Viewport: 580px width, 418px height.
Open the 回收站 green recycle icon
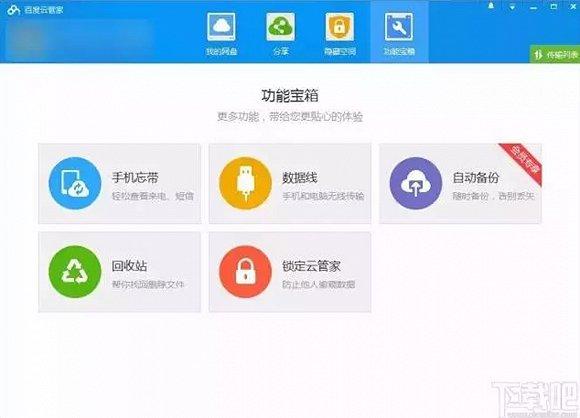click(75, 272)
